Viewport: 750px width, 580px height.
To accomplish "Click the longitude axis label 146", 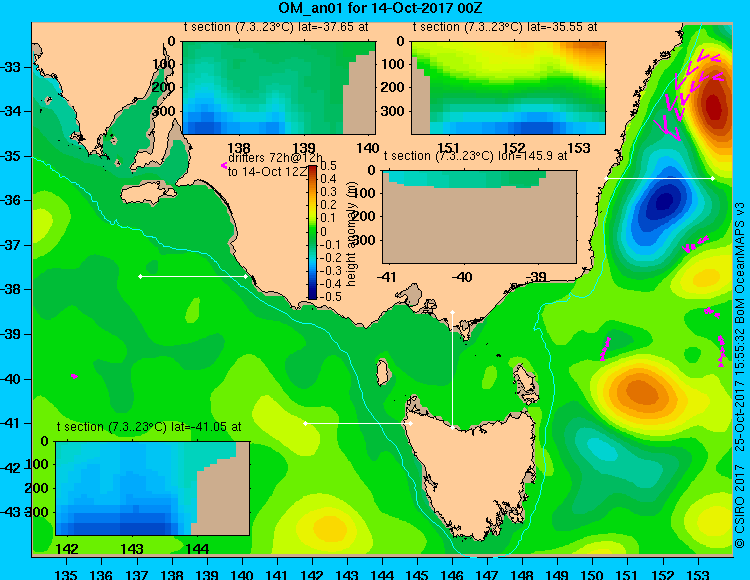I will [452, 574].
